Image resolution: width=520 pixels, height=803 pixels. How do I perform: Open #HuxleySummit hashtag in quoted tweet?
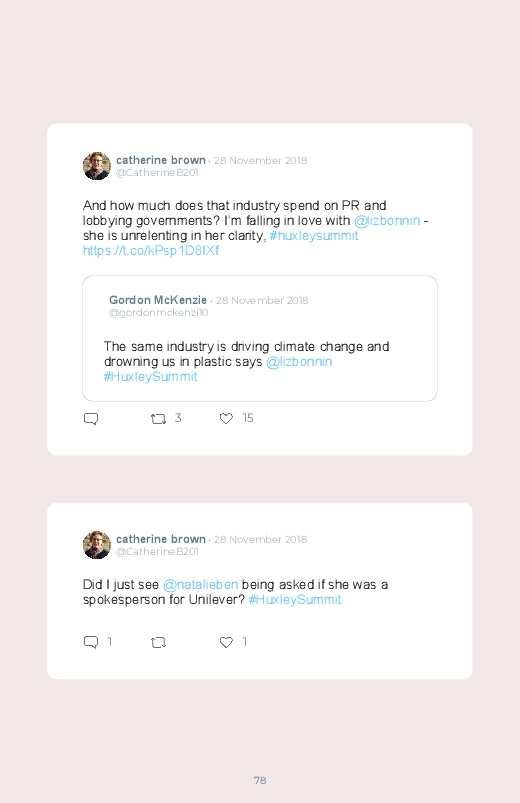click(x=151, y=376)
